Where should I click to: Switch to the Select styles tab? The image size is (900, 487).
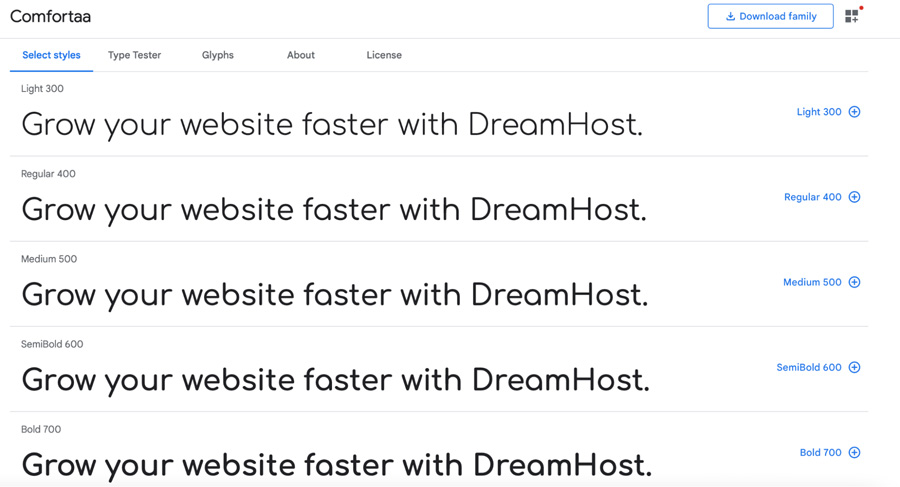coord(51,55)
